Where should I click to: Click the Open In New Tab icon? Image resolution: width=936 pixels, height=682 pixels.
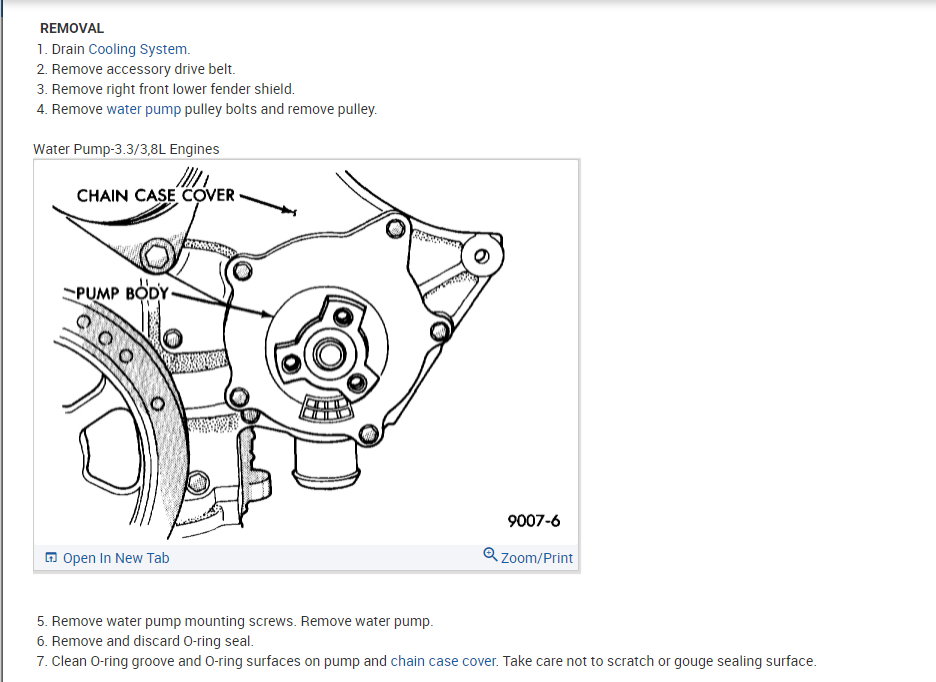[51, 557]
